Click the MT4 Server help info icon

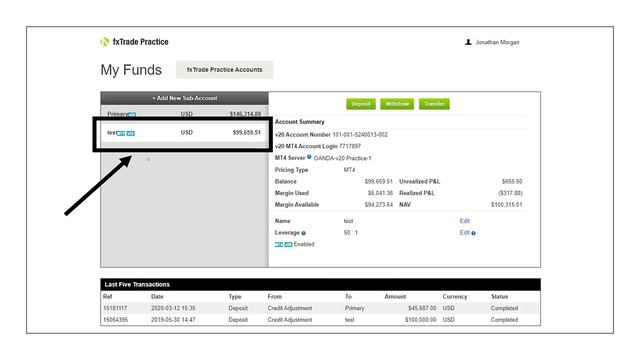(309, 157)
